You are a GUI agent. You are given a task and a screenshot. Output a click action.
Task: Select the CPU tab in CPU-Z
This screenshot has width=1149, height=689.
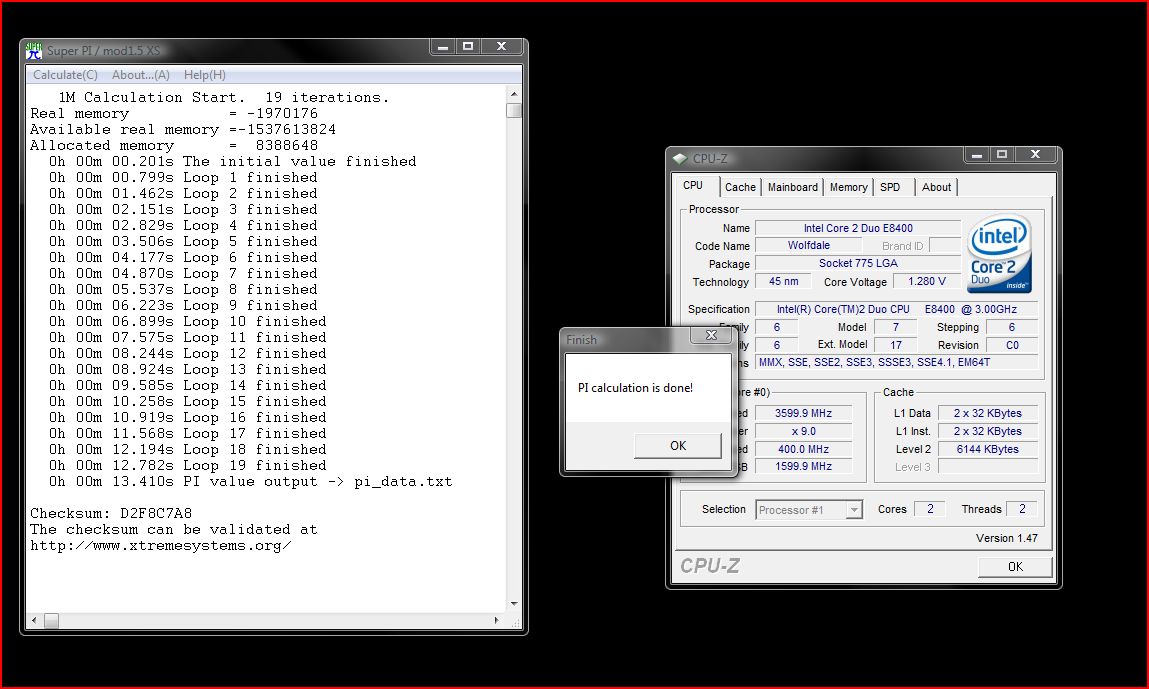tap(693, 185)
